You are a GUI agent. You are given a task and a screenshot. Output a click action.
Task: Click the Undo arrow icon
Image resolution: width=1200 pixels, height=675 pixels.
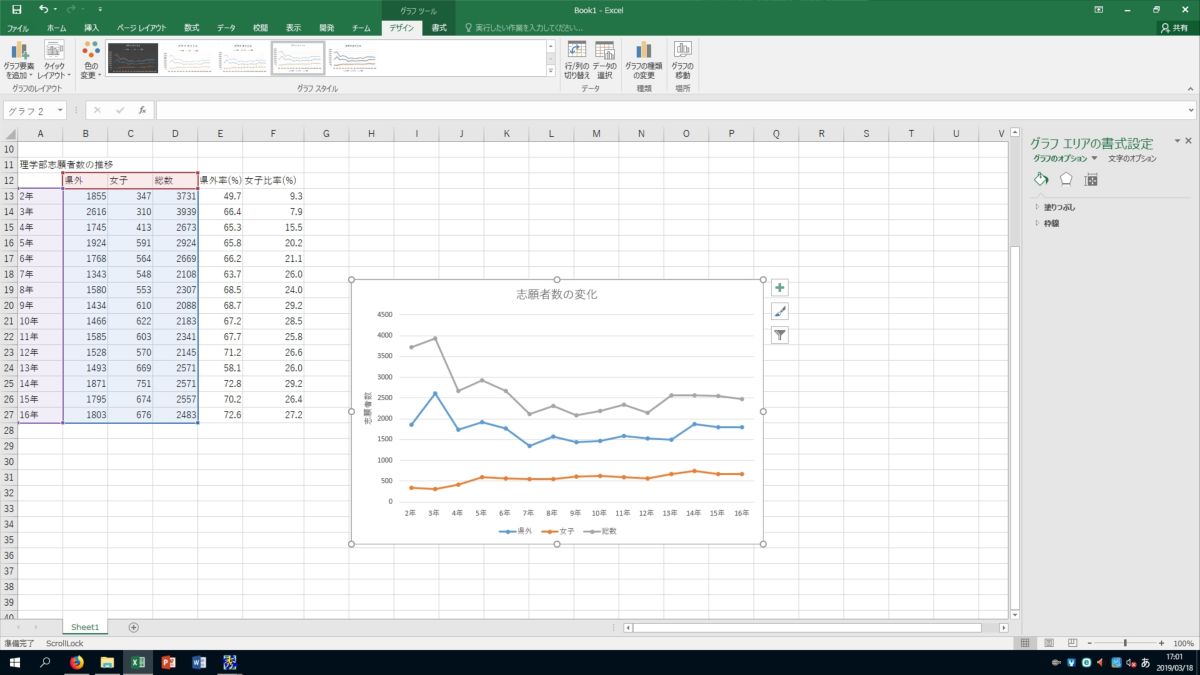coord(43,9)
